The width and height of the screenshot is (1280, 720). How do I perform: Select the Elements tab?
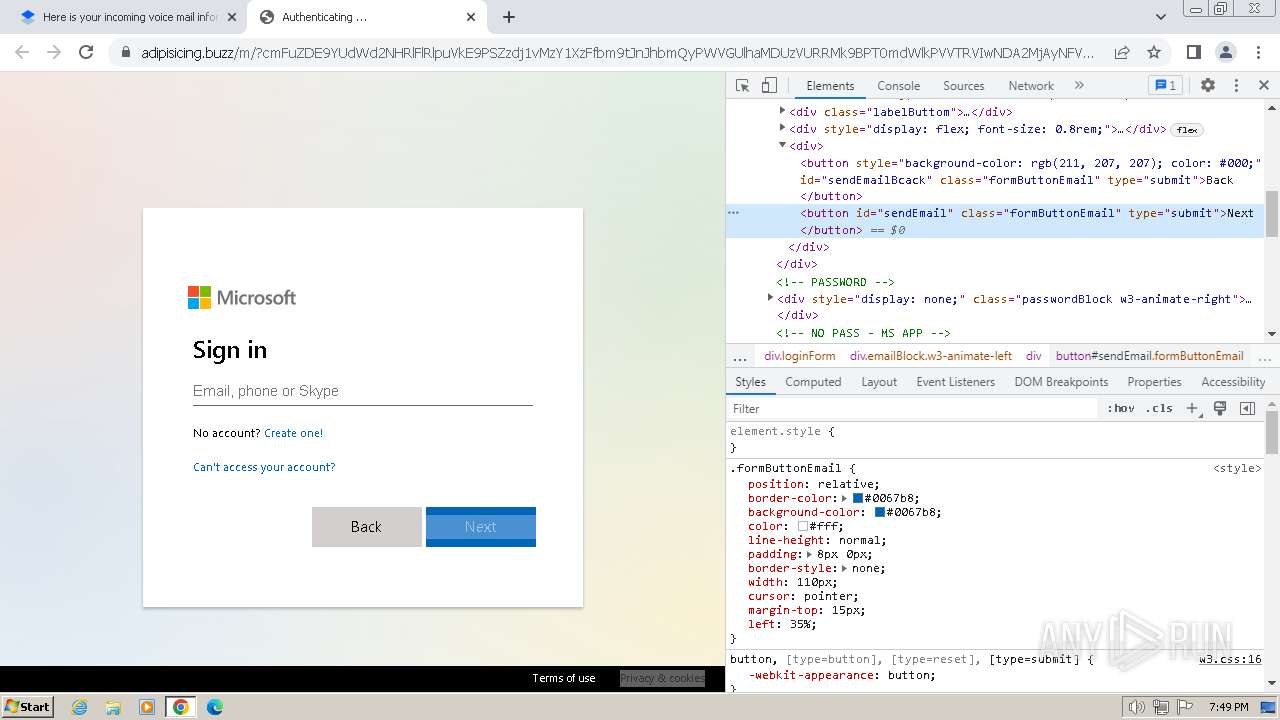point(830,86)
